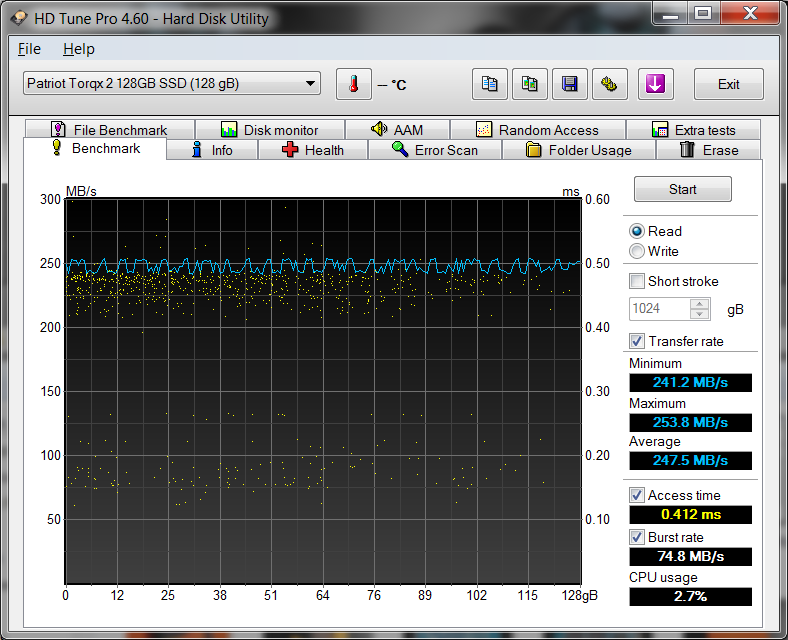Disable the Burst rate checkbox

tap(637, 537)
